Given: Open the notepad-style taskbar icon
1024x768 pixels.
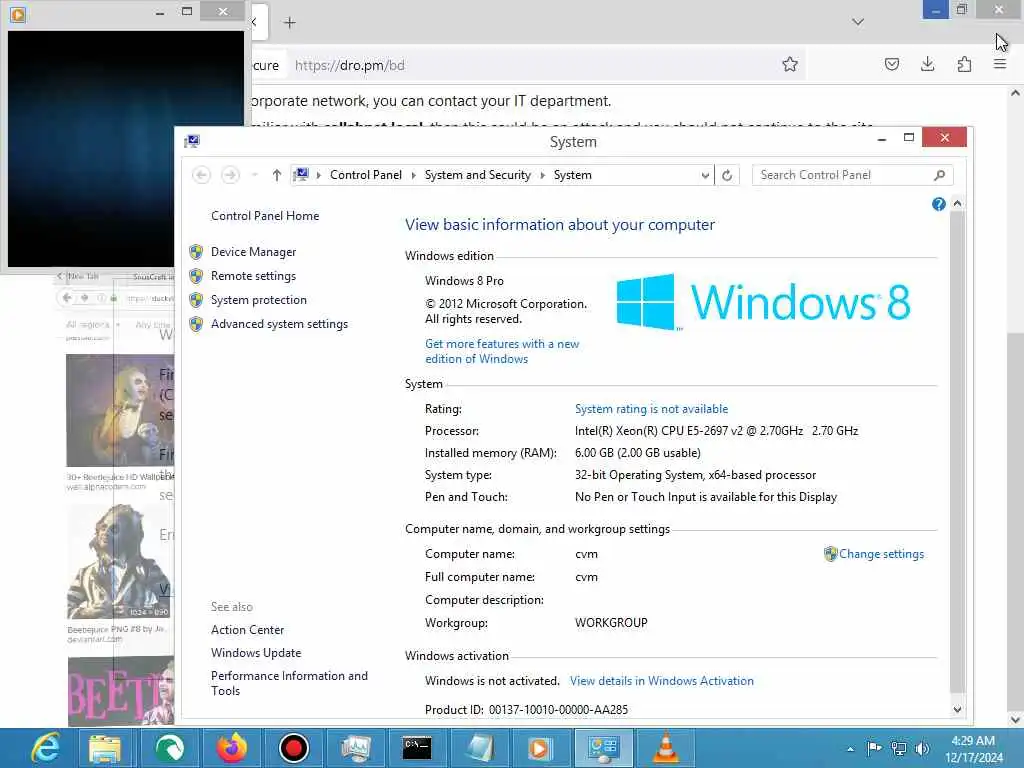Looking at the screenshot, I should tap(479, 748).
